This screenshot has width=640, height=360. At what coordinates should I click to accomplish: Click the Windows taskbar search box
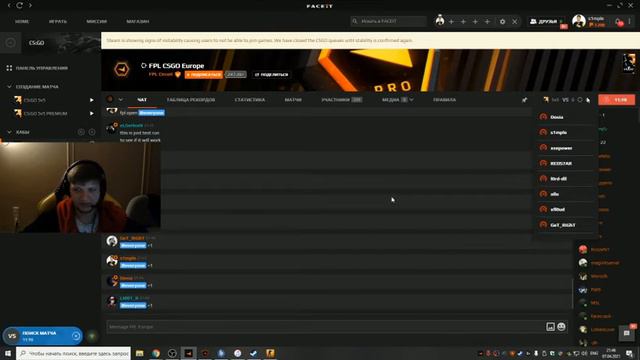coord(73,353)
